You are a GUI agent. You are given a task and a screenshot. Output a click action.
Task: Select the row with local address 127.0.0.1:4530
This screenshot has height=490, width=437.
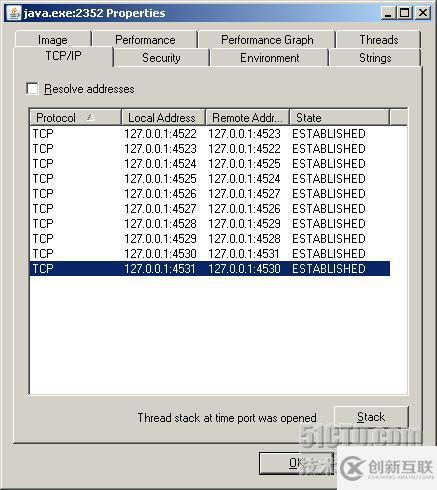(x=210, y=254)
